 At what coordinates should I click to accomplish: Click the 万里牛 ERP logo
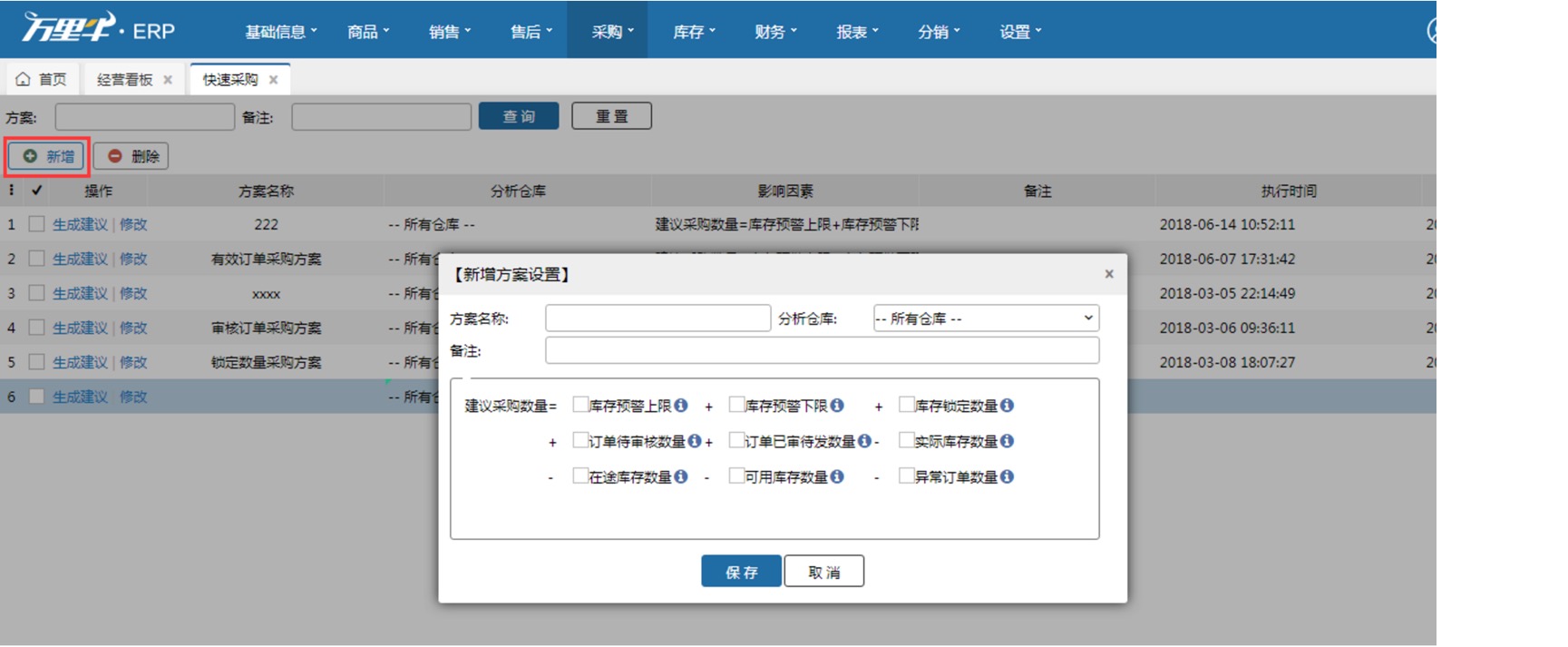click(99, 29)
